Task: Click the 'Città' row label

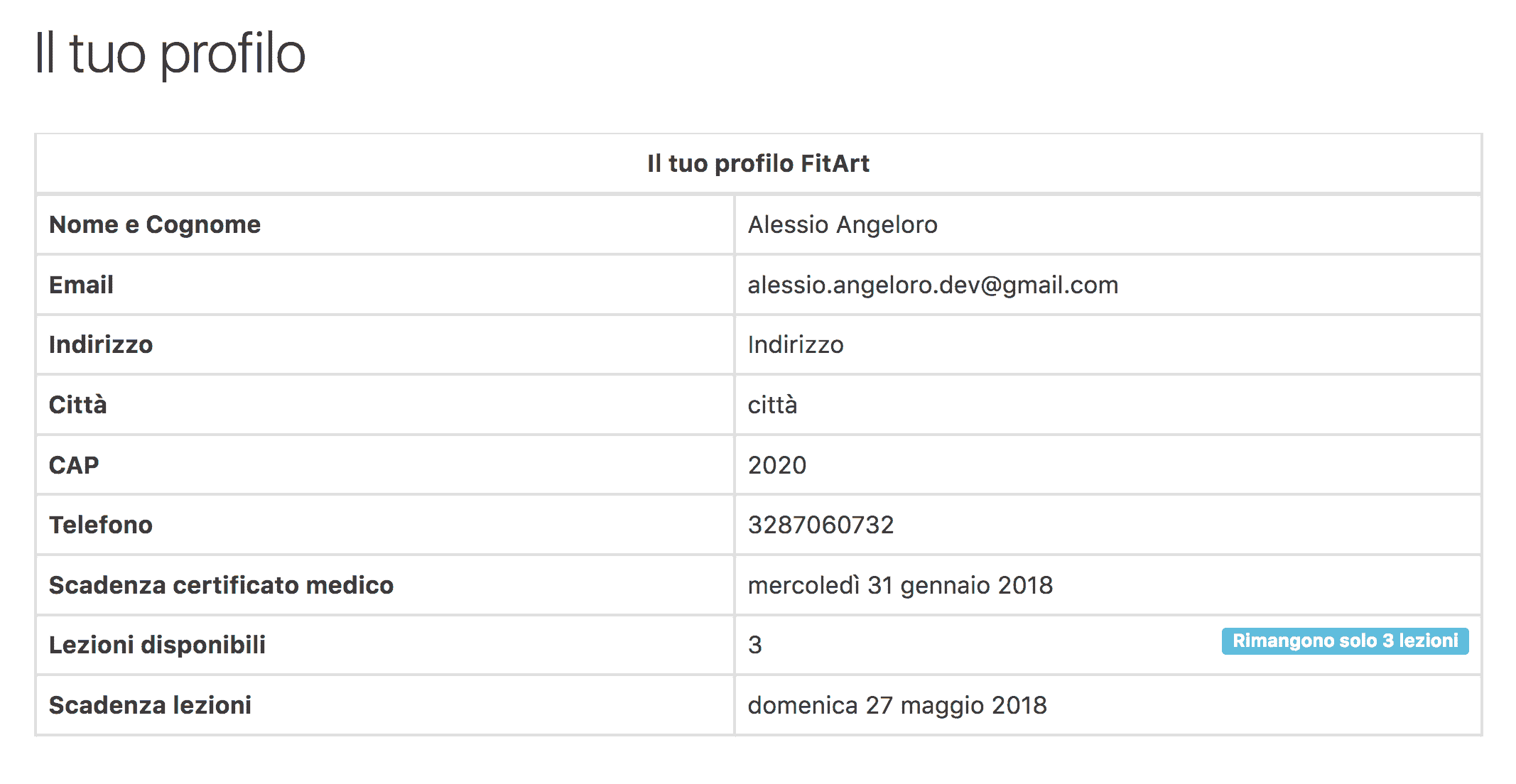Action: click(x=77, y=404)
